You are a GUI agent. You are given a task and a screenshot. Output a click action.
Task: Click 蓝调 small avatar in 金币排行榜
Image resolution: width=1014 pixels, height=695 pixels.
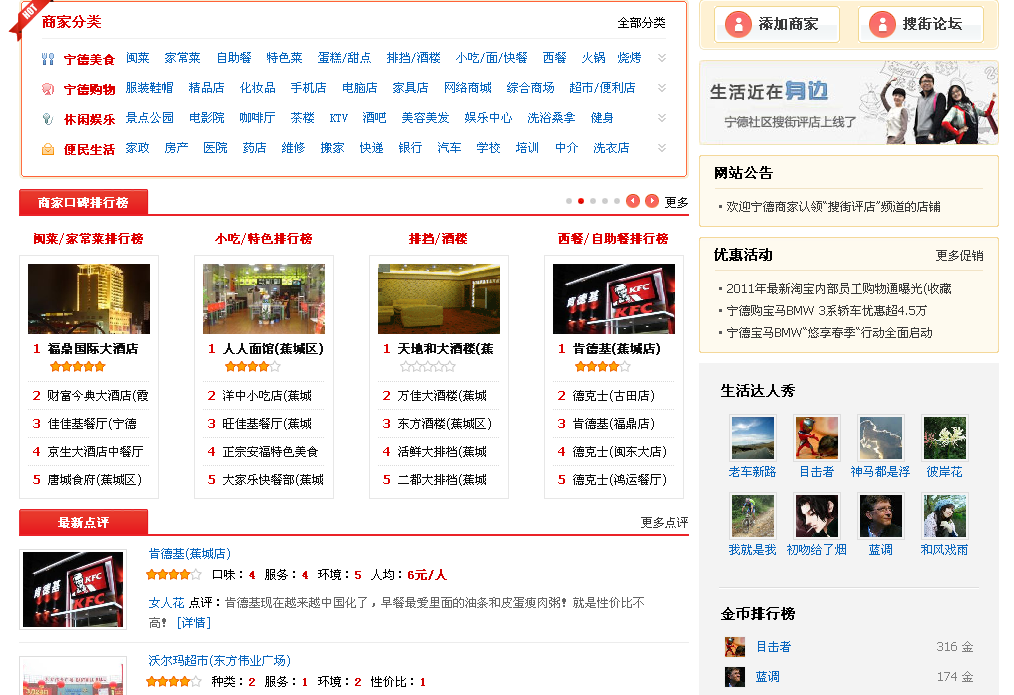click(735, 677)
